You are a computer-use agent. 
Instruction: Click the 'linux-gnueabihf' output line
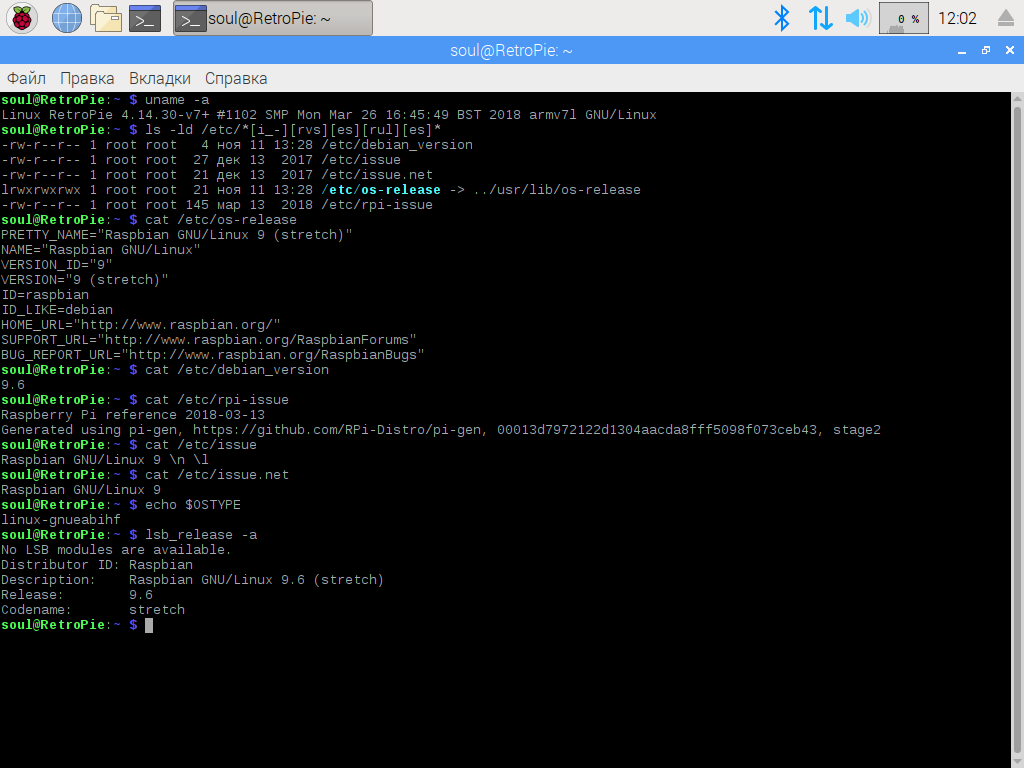[x=61, y=520]
